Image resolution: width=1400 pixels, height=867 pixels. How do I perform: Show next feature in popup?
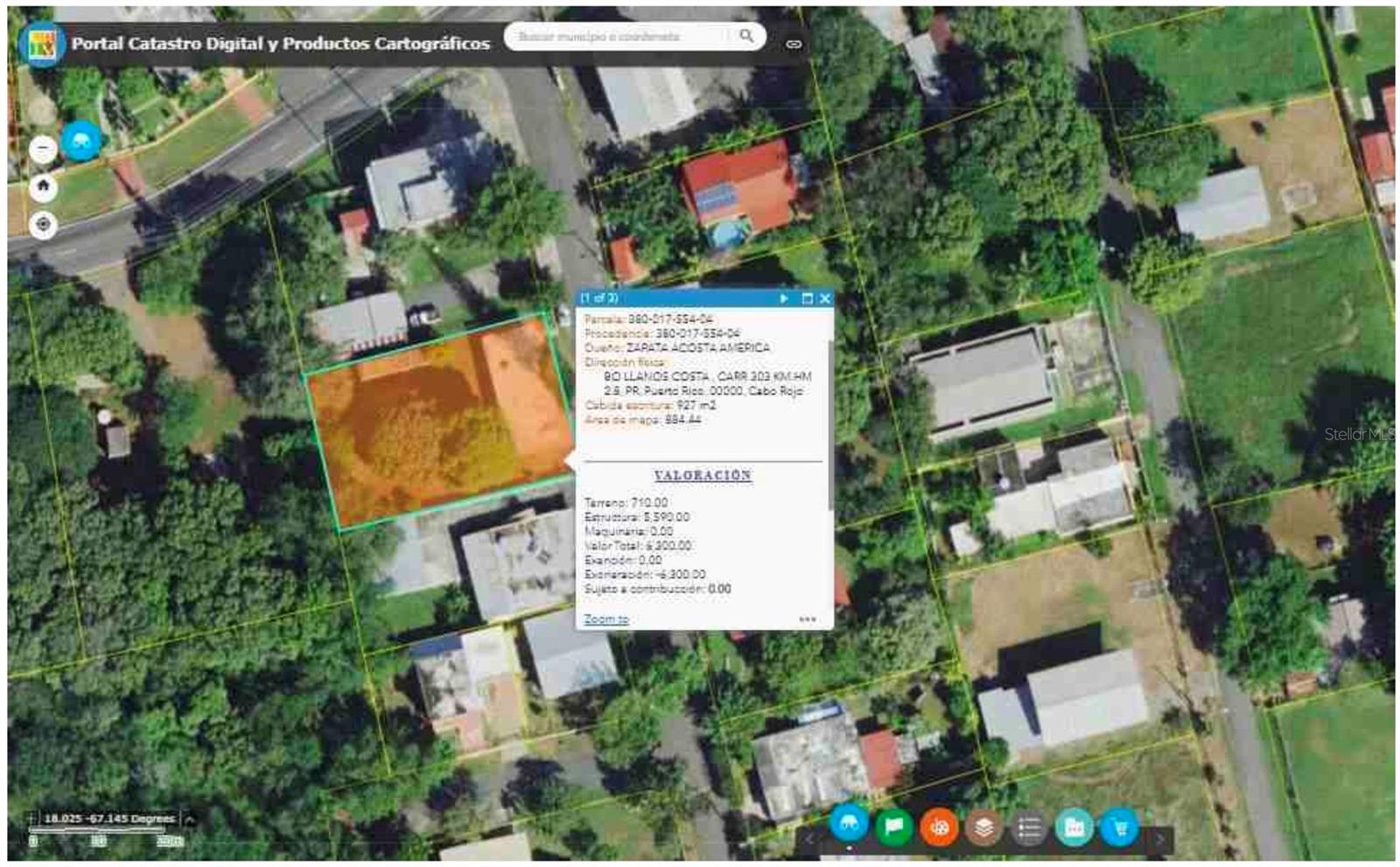[784, 298]
